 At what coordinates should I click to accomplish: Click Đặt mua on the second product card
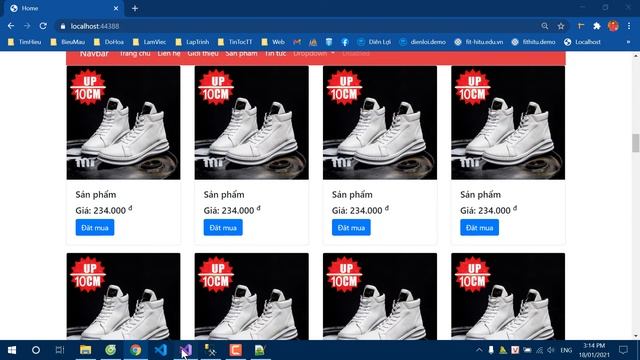point(223,228)
